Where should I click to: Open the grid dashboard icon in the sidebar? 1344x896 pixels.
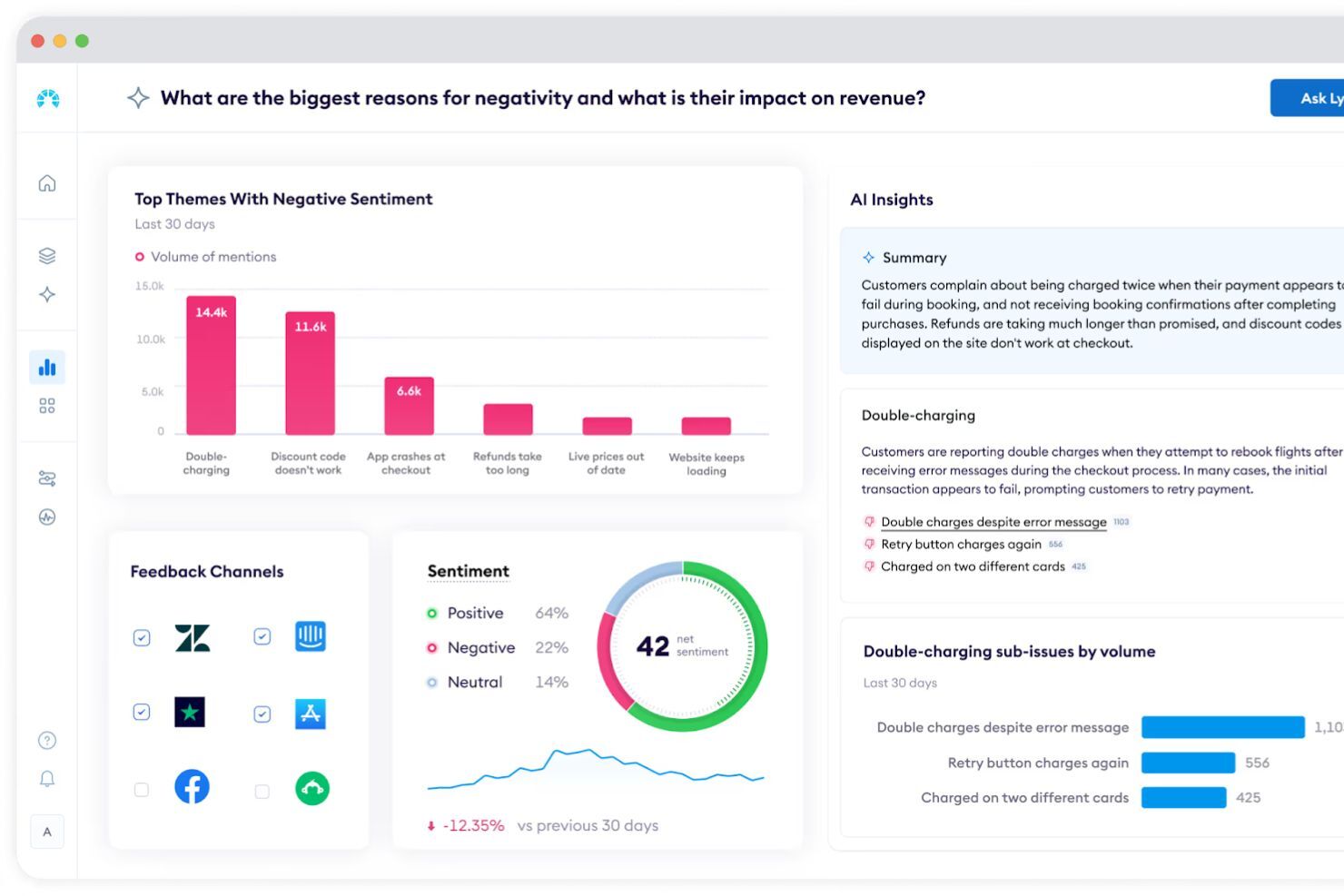pos(47,406)
